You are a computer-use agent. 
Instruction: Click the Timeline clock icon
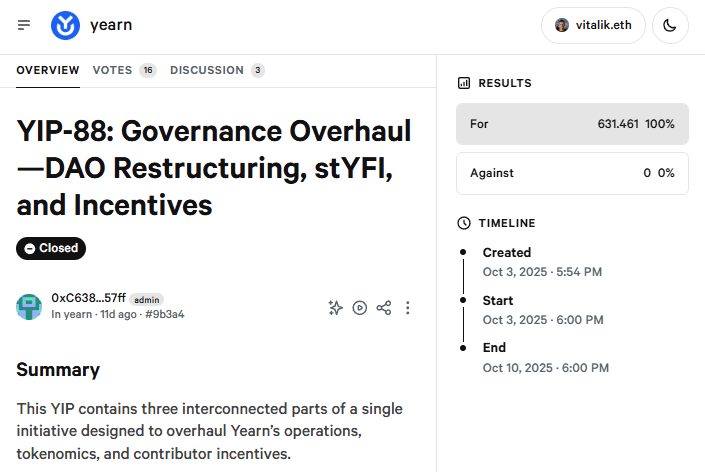463,223
